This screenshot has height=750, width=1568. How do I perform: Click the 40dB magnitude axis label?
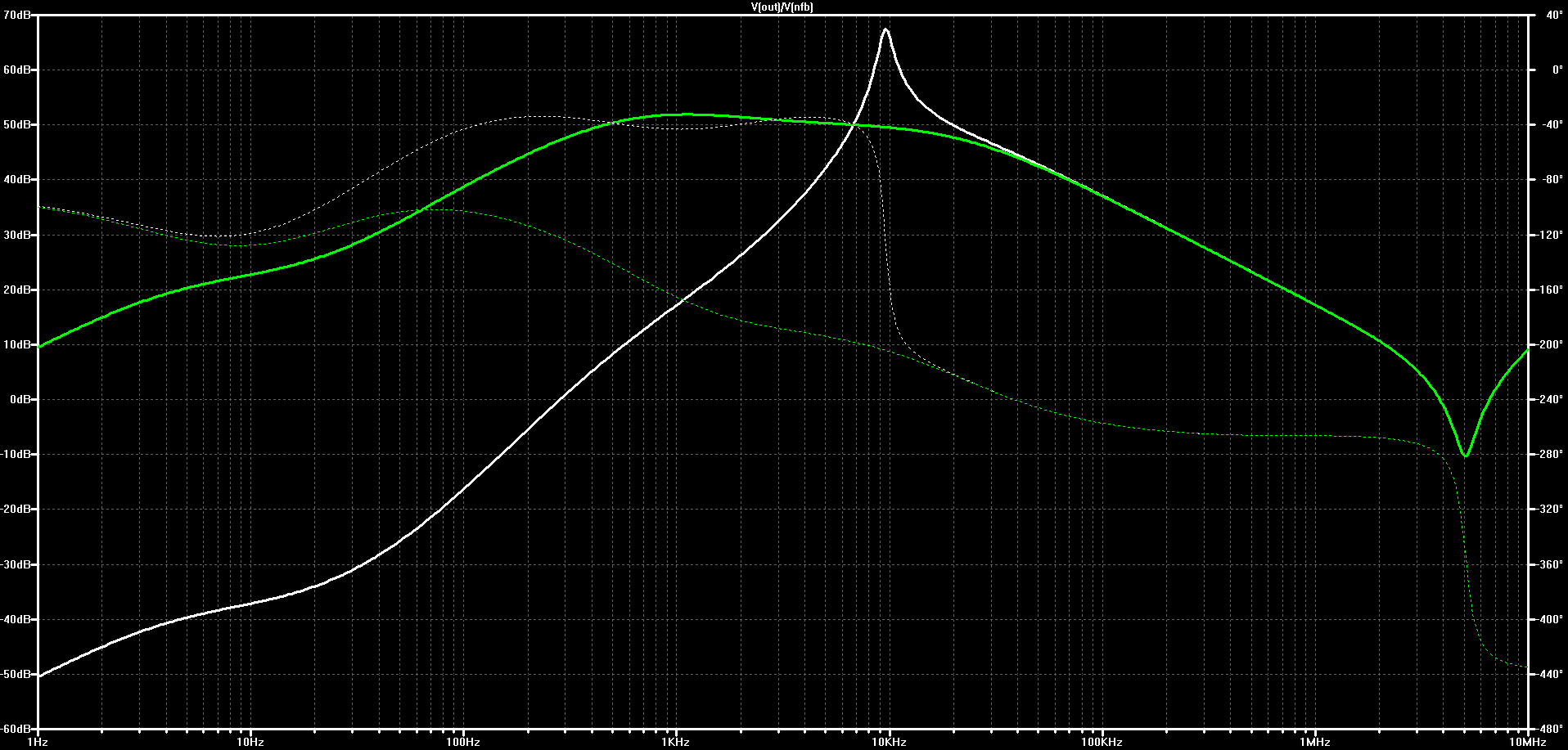point(16,179)
